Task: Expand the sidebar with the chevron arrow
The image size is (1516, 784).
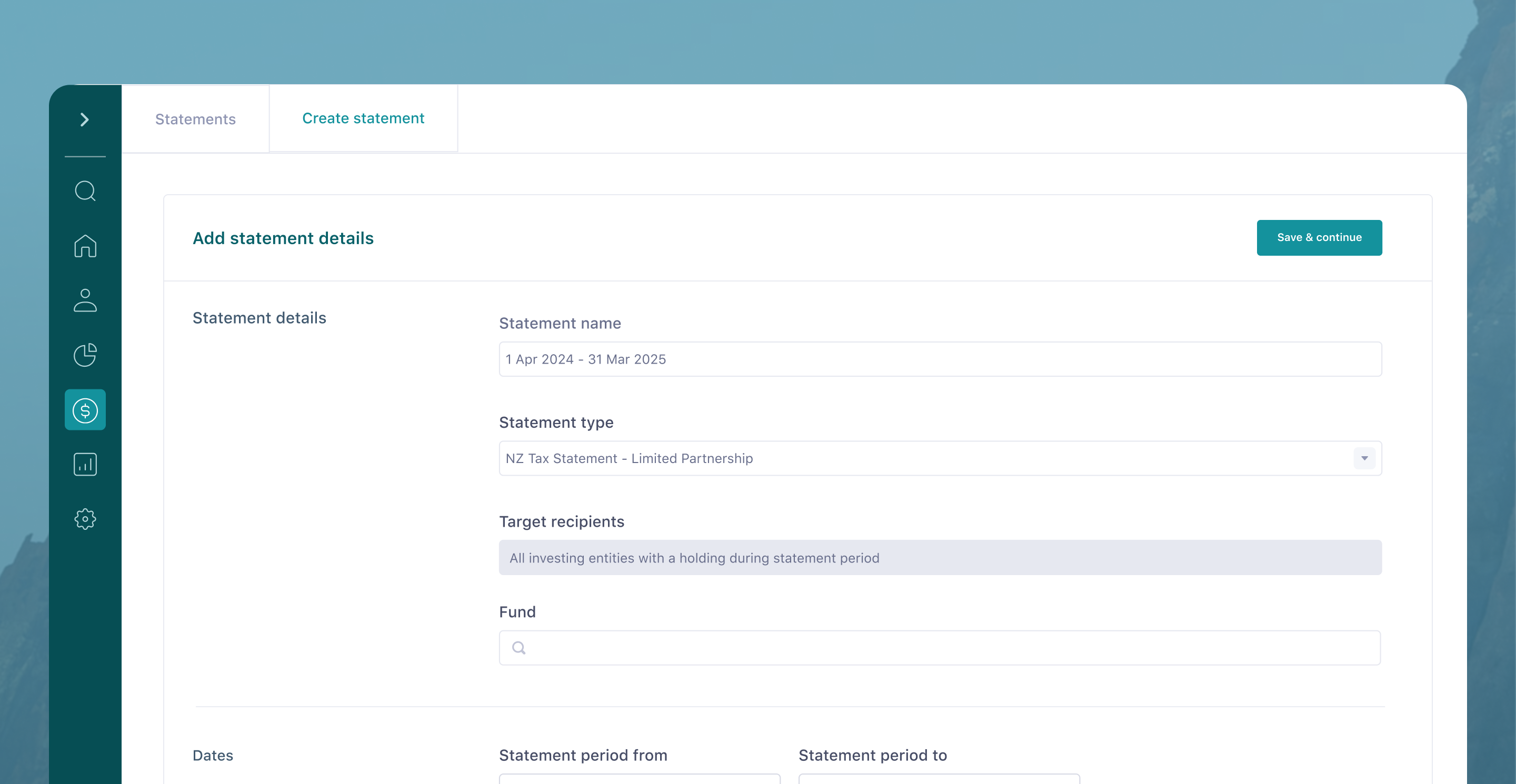Action: [85, 119]
